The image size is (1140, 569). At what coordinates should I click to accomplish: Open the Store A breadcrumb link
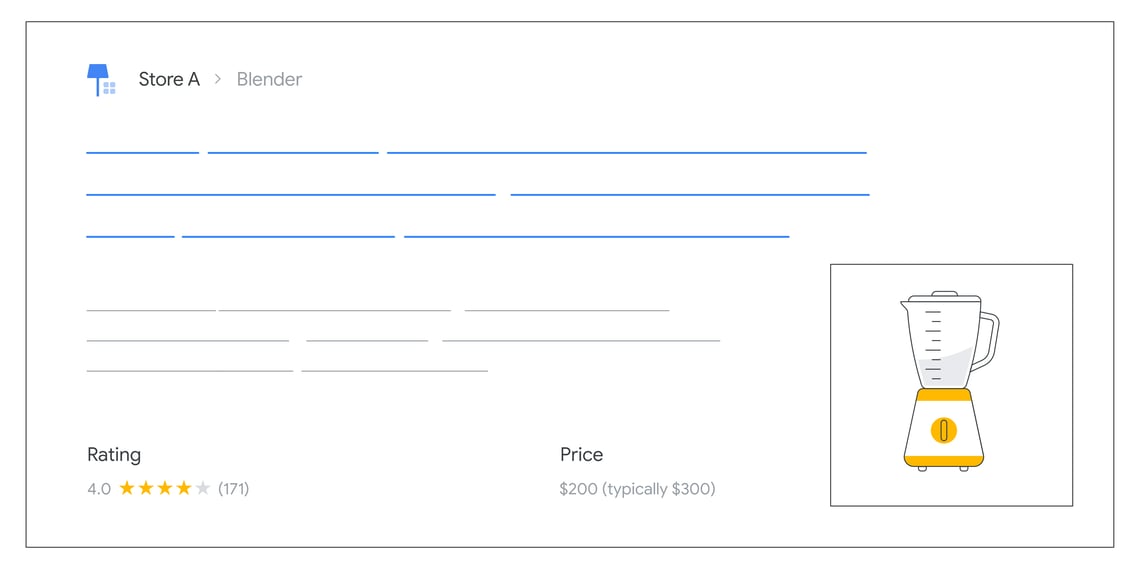pos(169,80)
